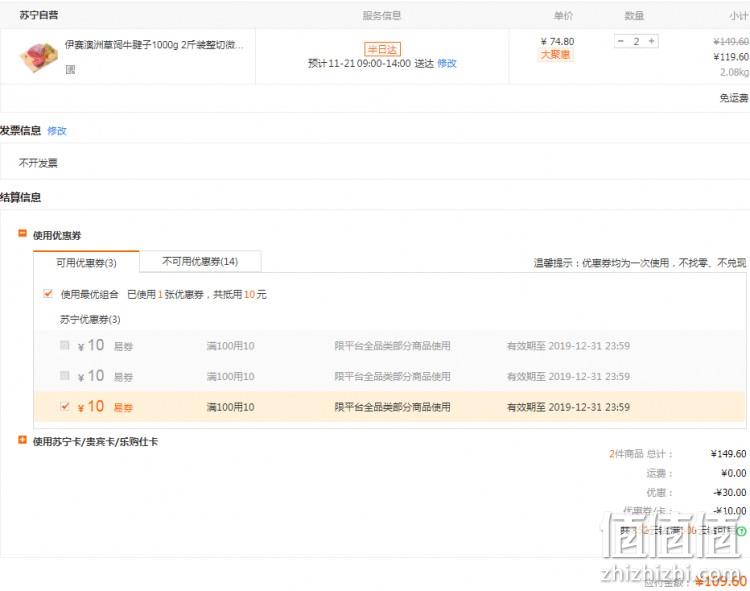The height and width of the screenshot is (591, 750).
Task: Click the 预计11-21 09:00-14:00 送达 text
Action: pyautogui.click(x=371, y=63)
